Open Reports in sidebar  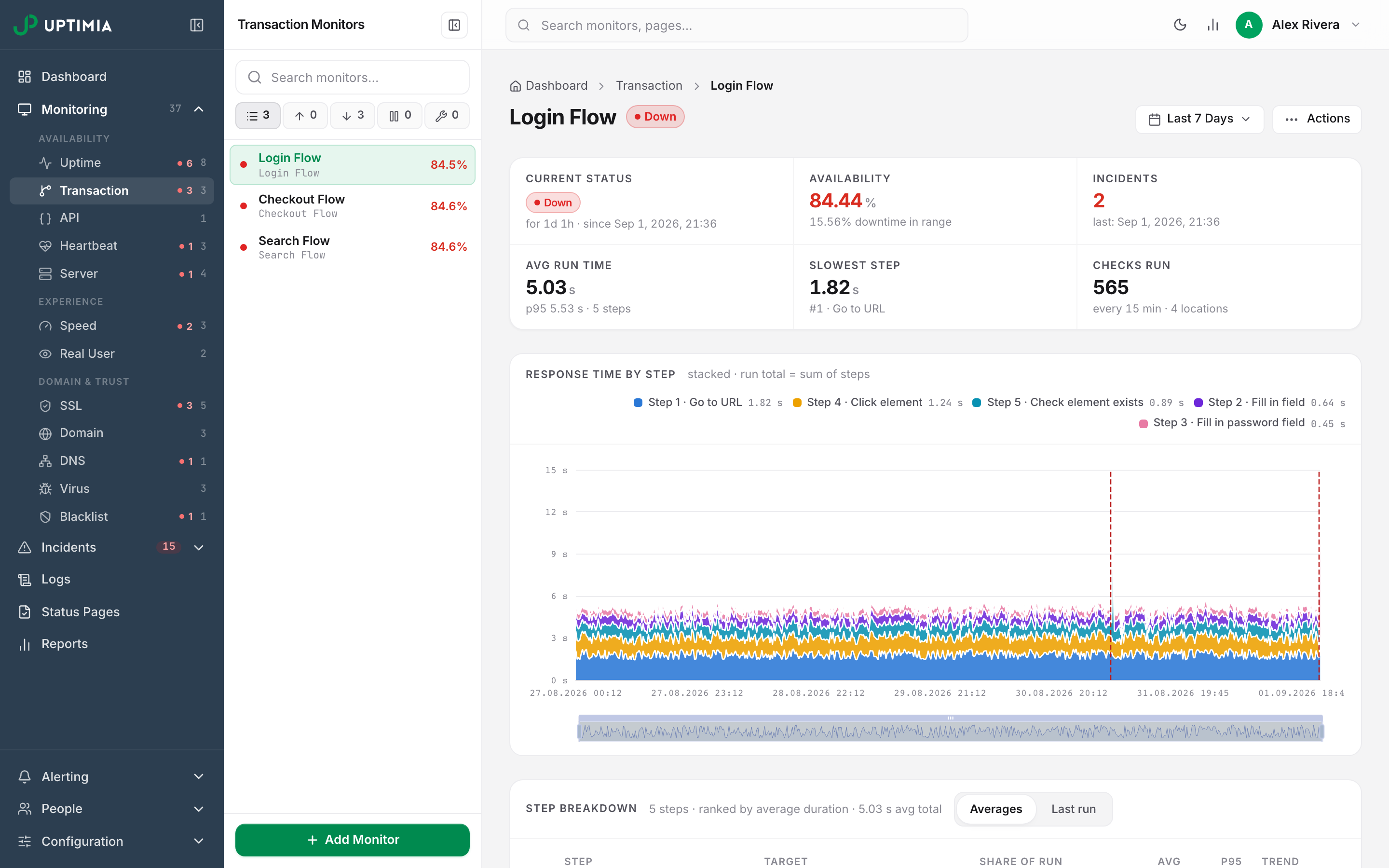[x=112, y=644]
